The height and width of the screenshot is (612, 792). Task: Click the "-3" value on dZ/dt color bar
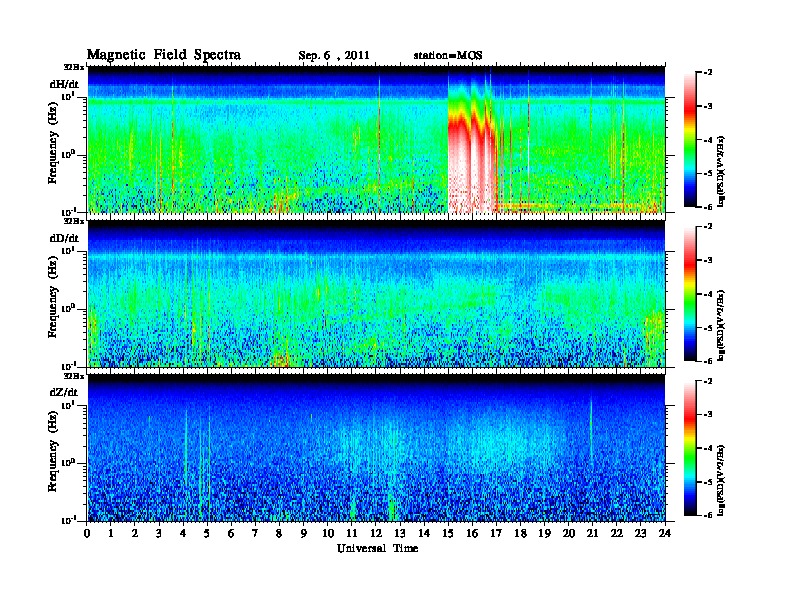tap(708, 414)
